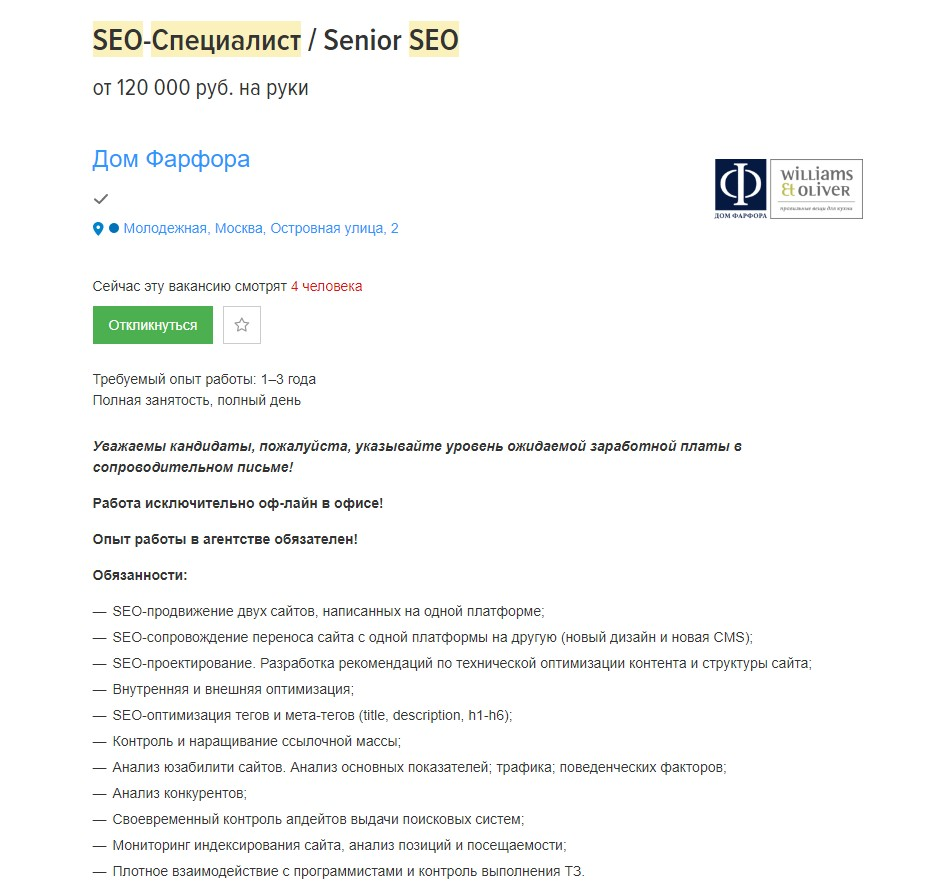Click highlighted SEO-Специалист word in title
The width and height of the screenshot is (947, 894).
197,40
